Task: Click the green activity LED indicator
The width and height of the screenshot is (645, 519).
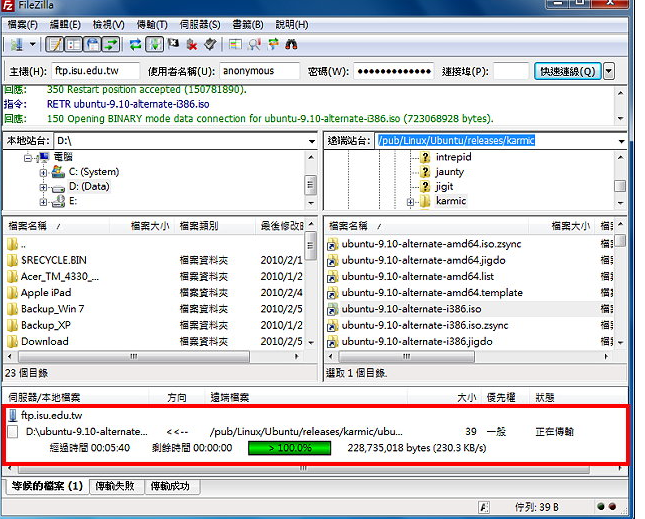Action: (601, 506)
